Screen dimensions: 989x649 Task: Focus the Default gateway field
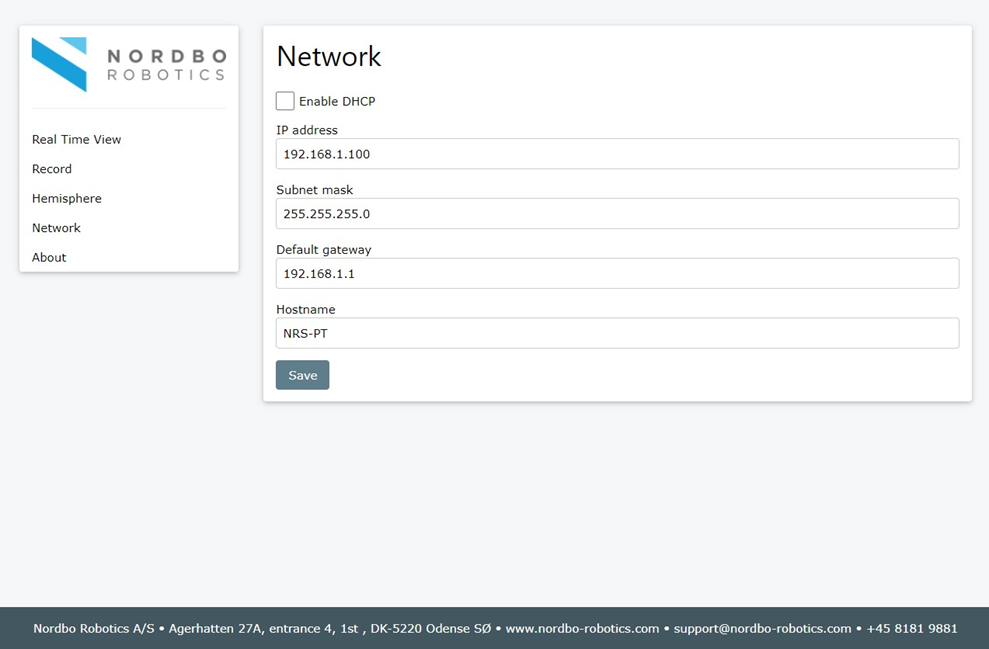pyautogui.click(x=617, y=274)
